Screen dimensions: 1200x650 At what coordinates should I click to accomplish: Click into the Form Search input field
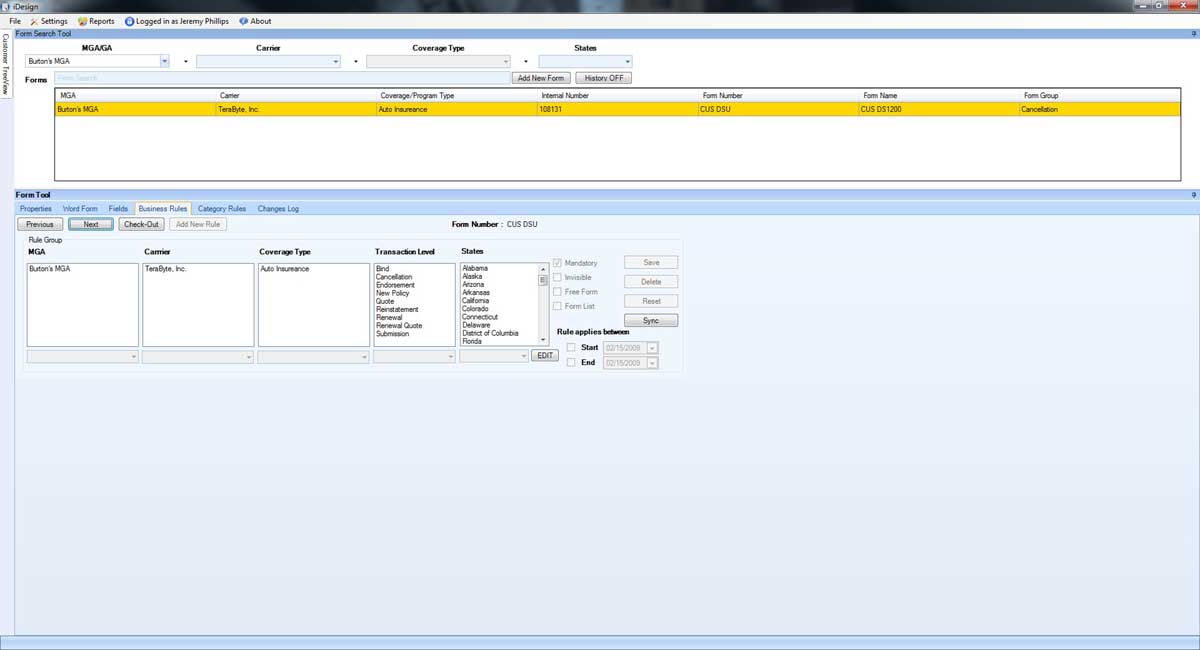[x=282, y=78]
